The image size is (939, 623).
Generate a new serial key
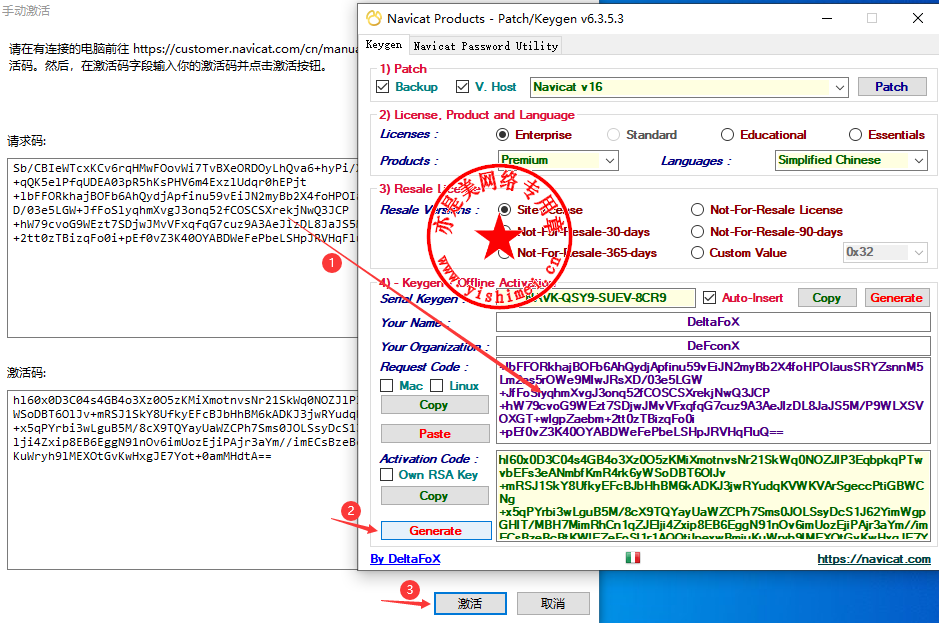(896, 298)
